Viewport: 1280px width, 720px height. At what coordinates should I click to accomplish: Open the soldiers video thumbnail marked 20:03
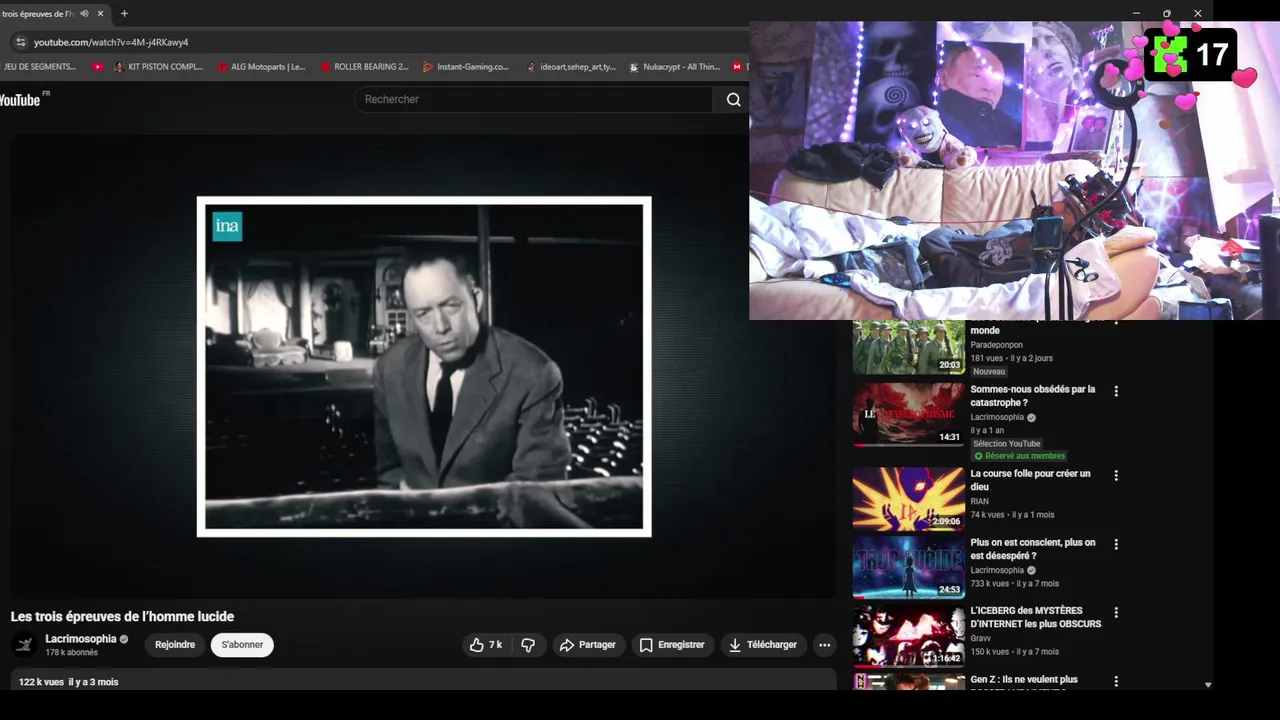click(x=908, y=347)
